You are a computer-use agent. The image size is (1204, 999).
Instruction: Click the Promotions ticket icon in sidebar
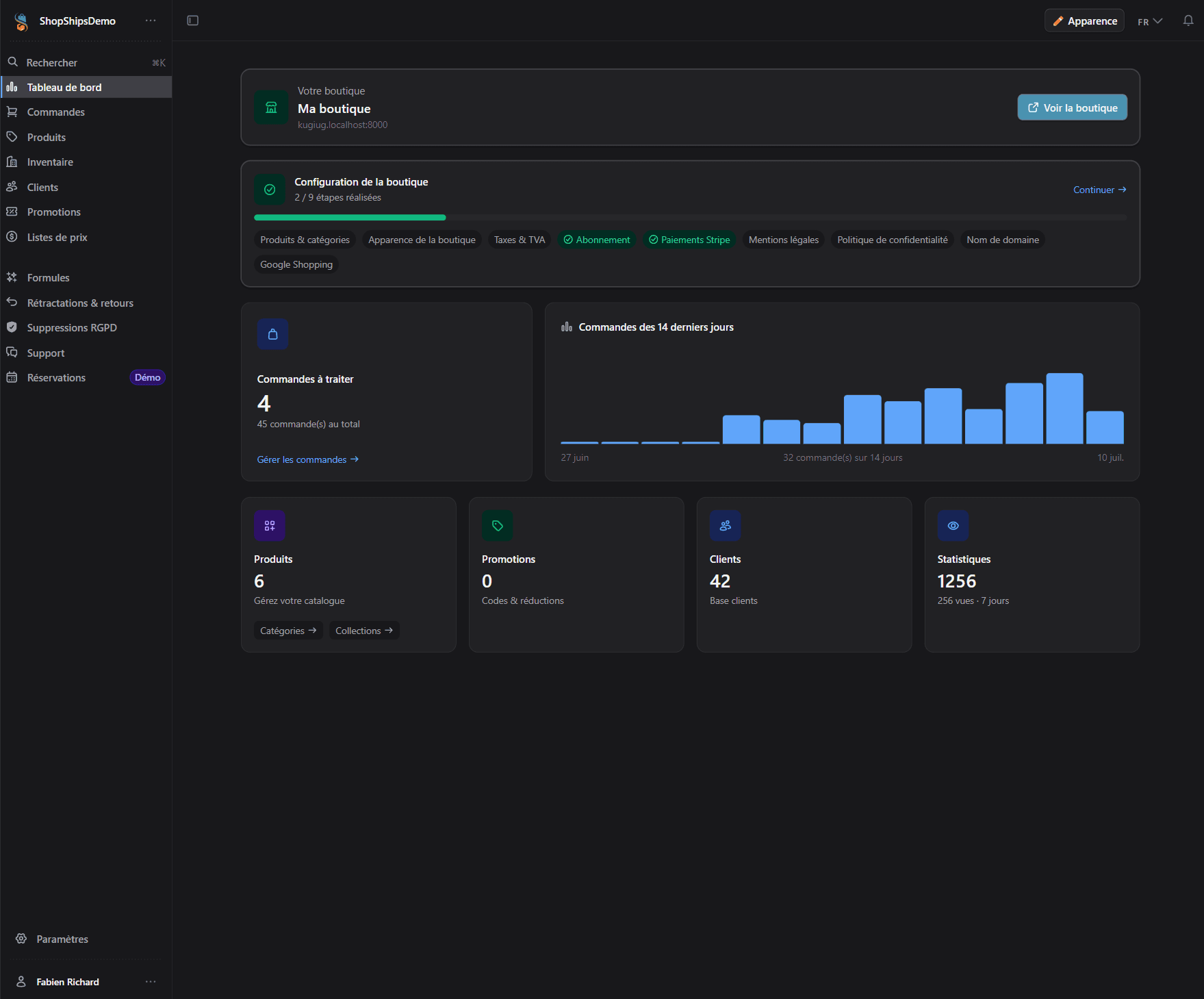(12, 212)
